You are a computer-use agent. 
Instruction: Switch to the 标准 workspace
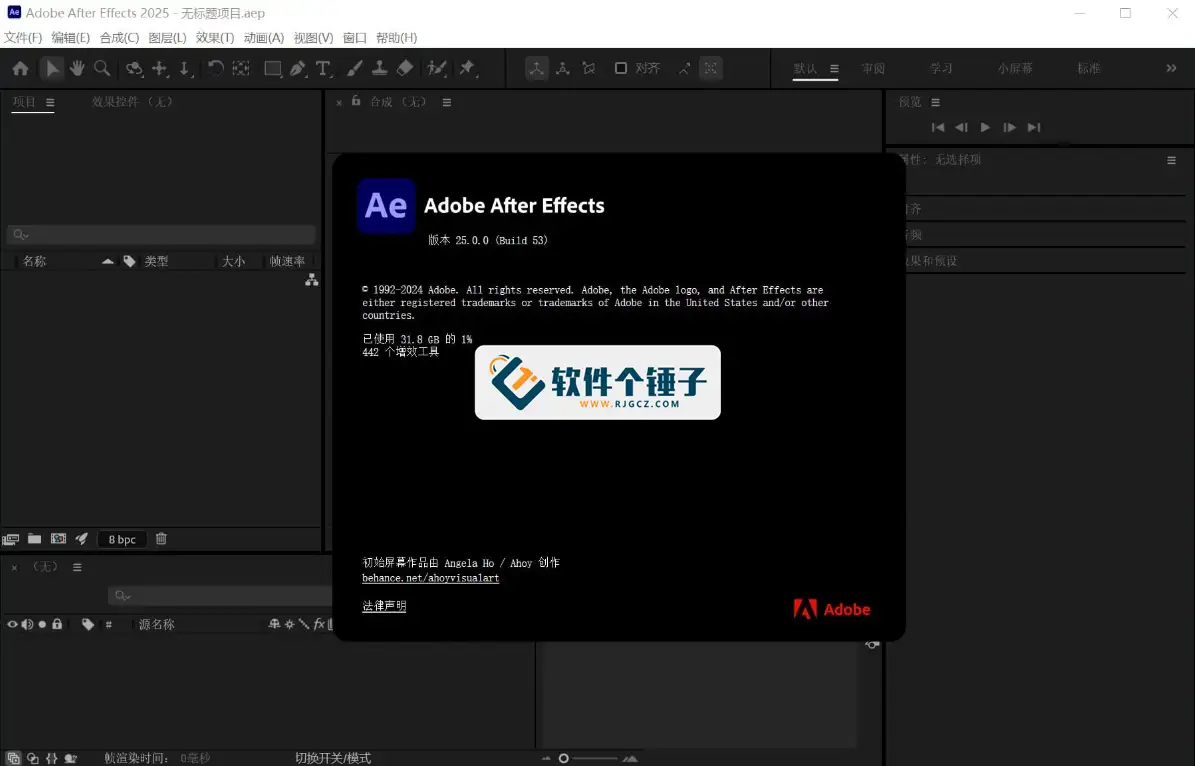click(1088, 69)
